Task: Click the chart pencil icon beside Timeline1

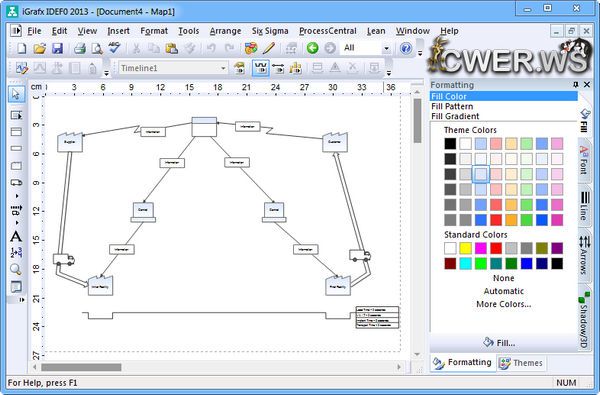Action: click(x=22, y=68)
